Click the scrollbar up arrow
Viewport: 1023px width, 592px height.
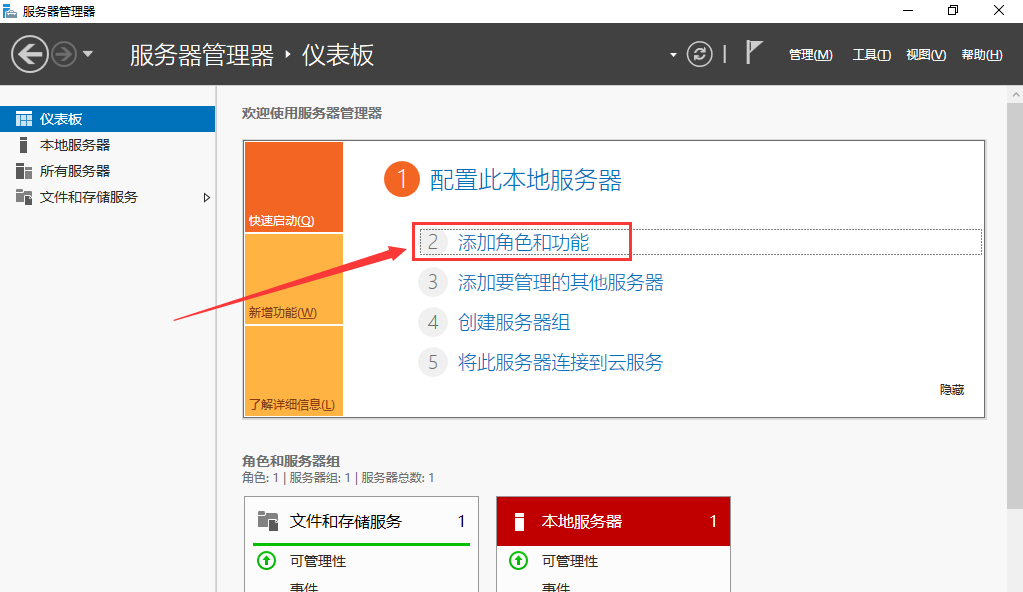click(x=1015, y=95)
